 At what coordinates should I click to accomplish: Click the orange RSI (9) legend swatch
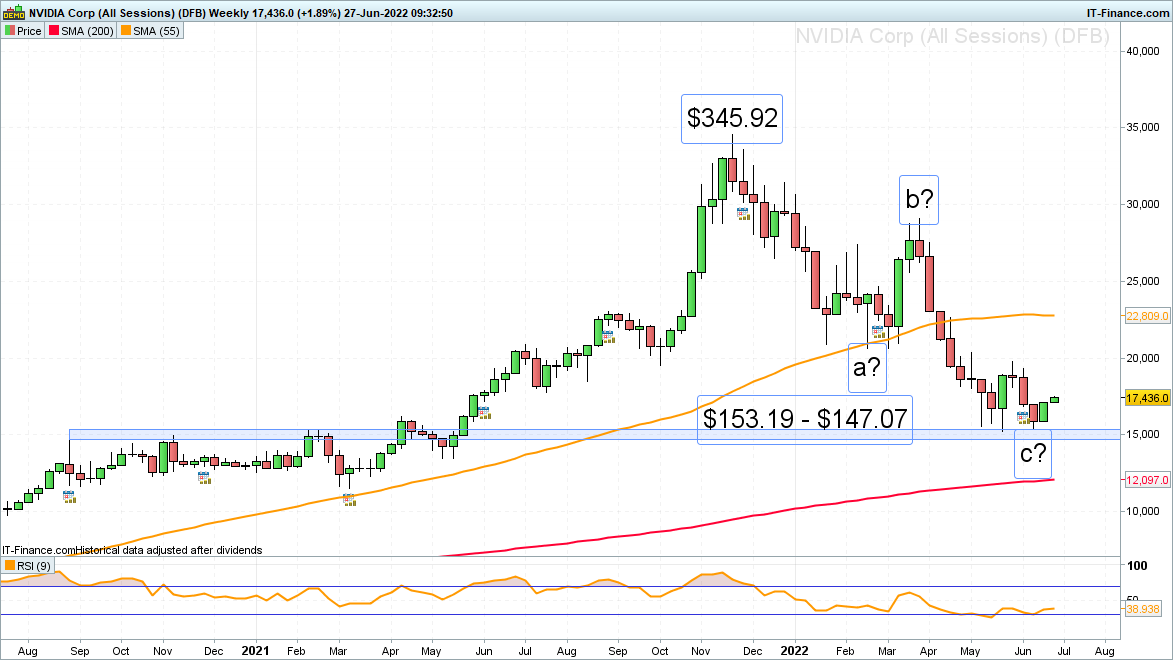click(x=10, y=566)
